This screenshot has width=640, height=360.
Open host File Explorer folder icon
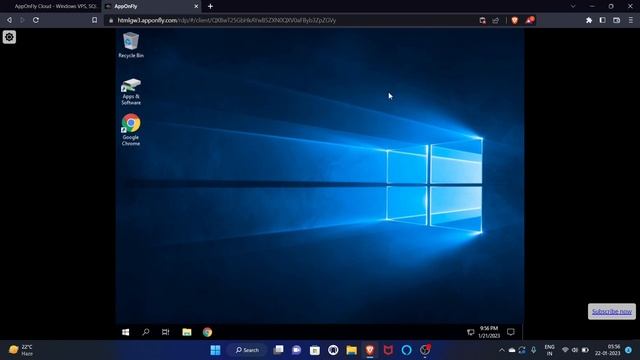click(x=351, y=350)
